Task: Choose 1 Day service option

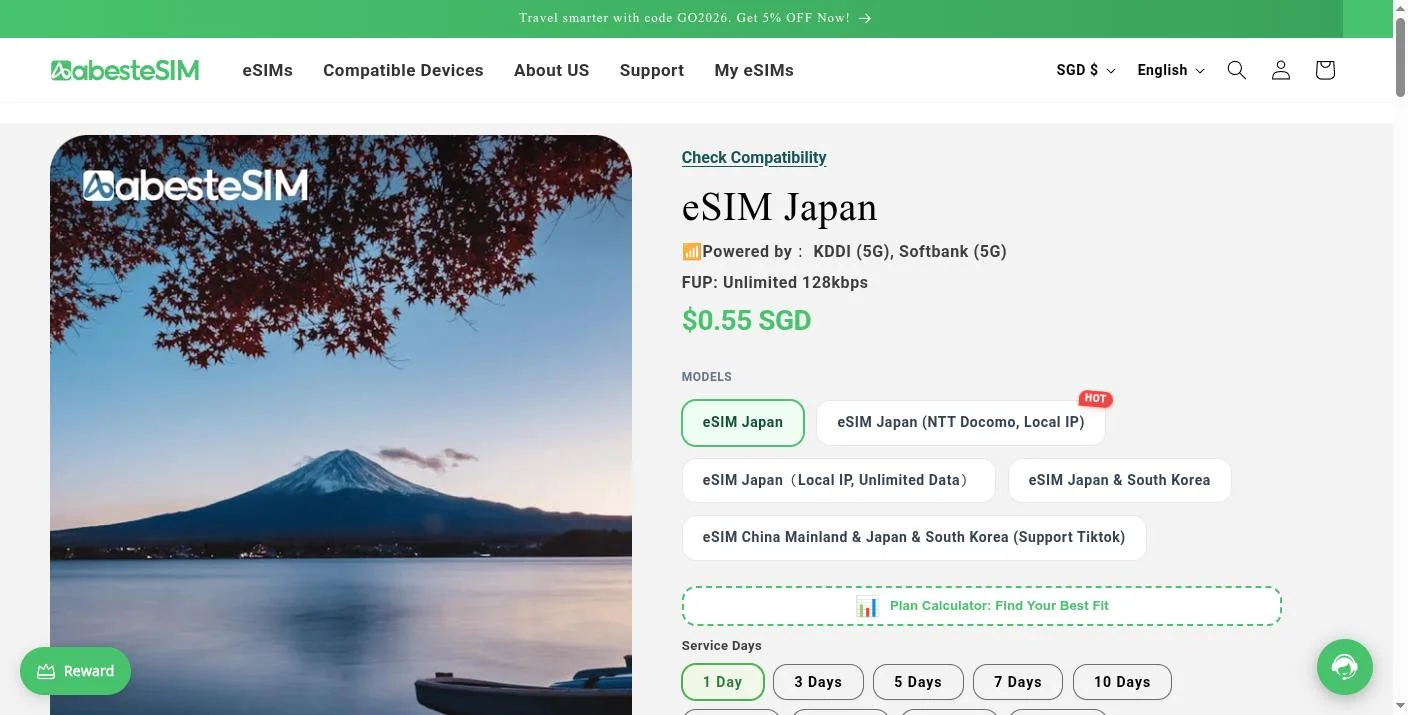Action: [x=723, y=682]
